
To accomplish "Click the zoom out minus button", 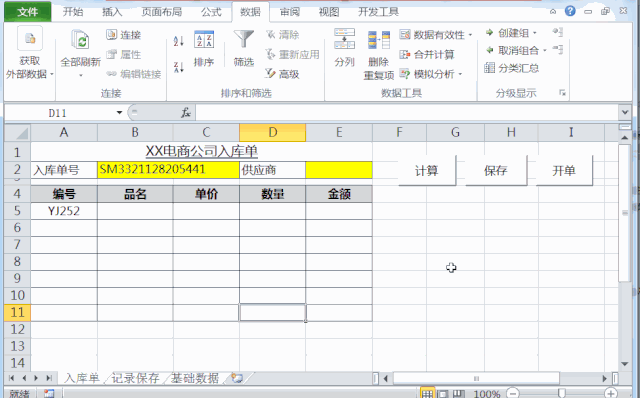I will (x=513, y=394).
